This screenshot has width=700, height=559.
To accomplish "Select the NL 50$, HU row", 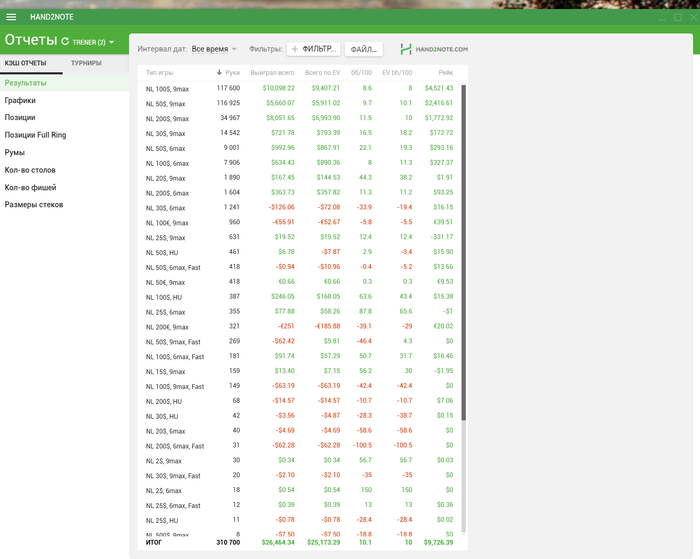I will tap(299, 252).
